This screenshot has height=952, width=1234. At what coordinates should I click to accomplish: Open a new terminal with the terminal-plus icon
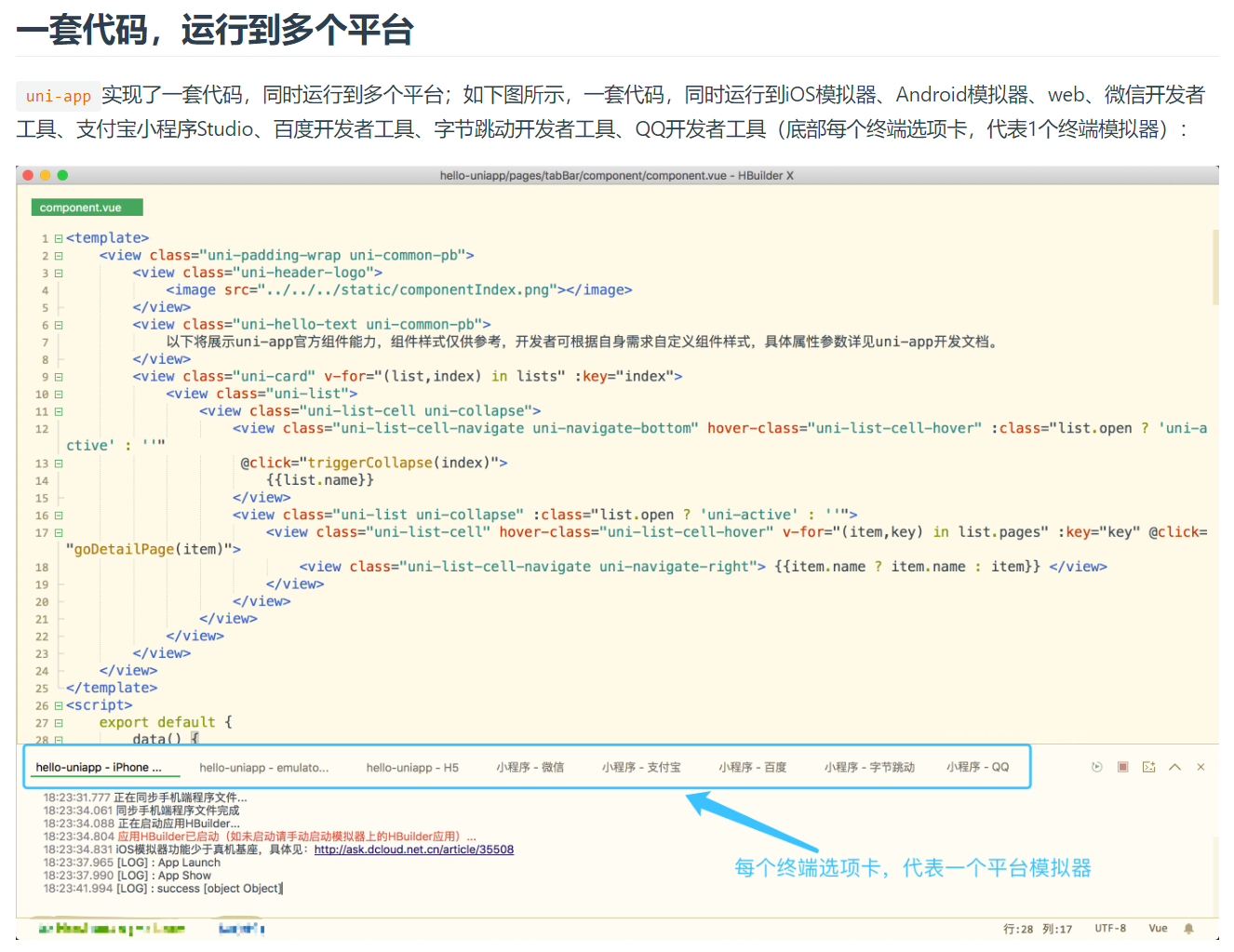pyautogui.click(x=1148, y=767)
